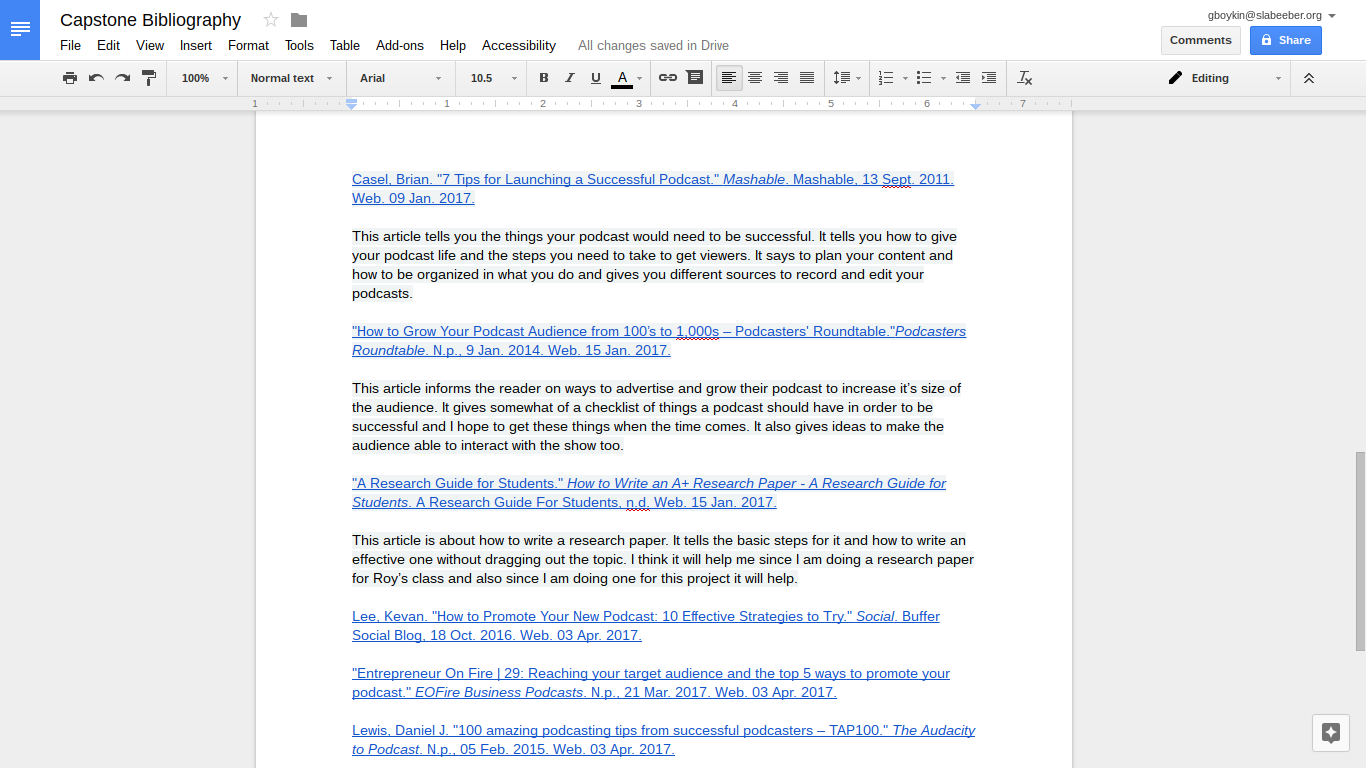
Task: Click the blue Share button
Action: pos(1285,40)
